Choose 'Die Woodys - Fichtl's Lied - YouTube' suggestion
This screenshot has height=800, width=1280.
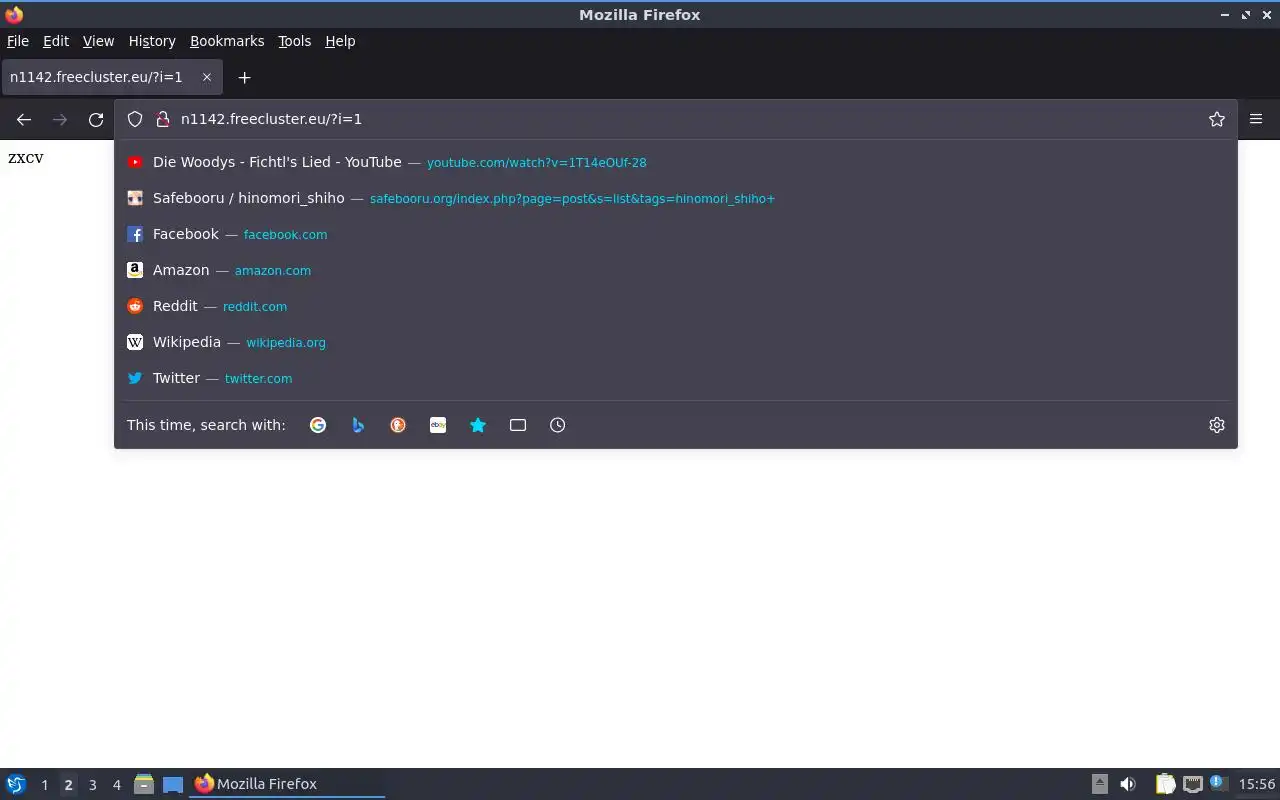point(676,162)
